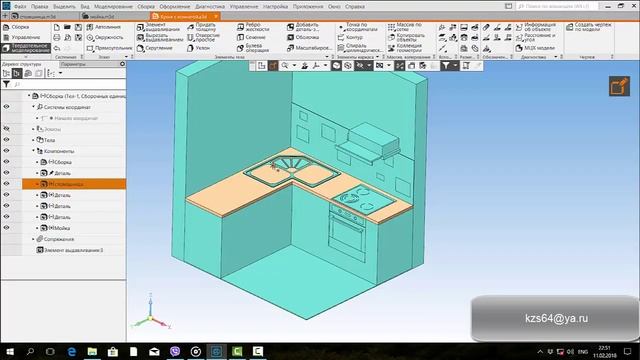
Task: Click Придать толщину tool
Action: point(202,27)
